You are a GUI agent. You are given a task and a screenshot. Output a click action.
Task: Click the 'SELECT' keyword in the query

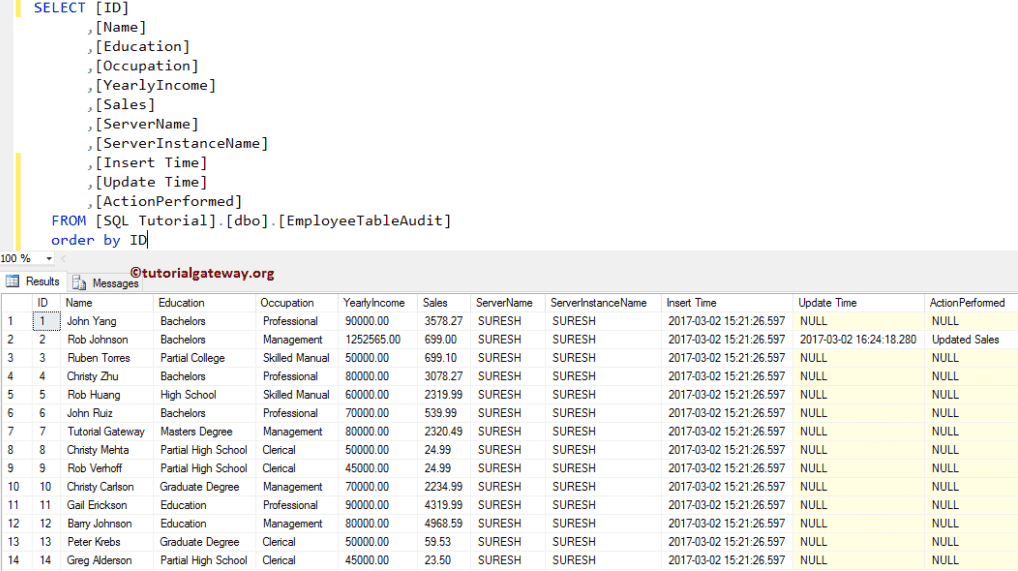[x=60, y=8]
